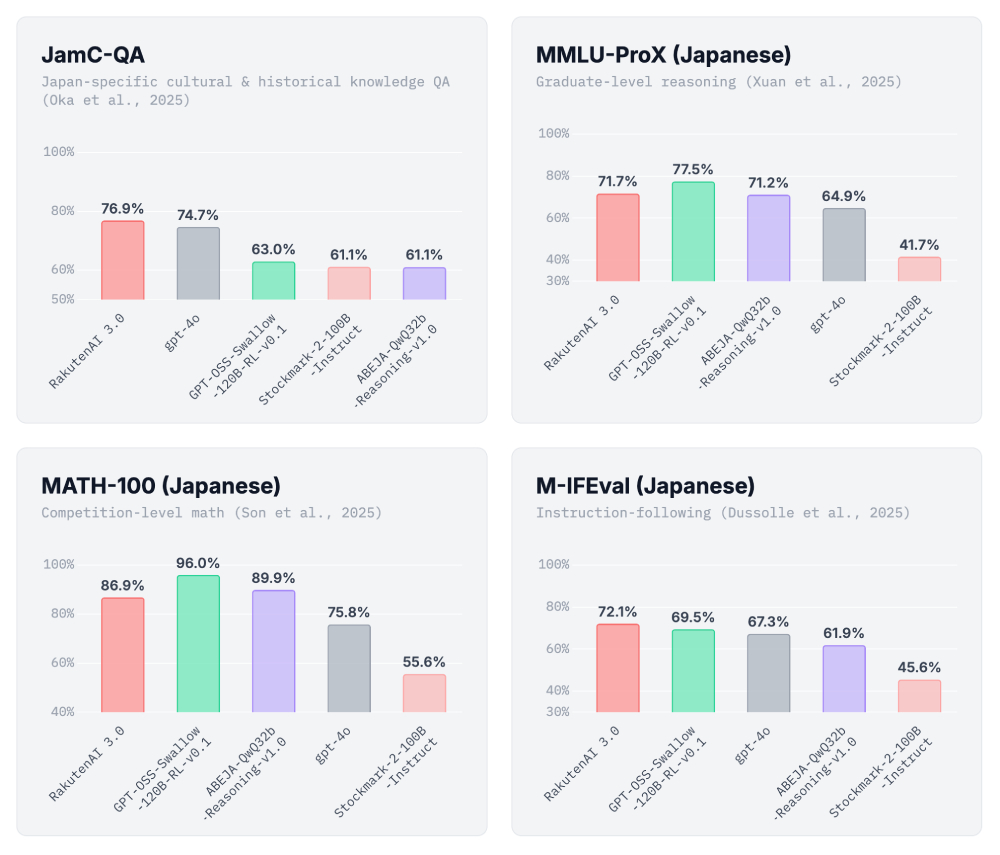Click the RakutenAI 3.0 bar in JamC-QA chart
Image resolution: width=1000 pixels, height=855 pixels.
point(123,260)
